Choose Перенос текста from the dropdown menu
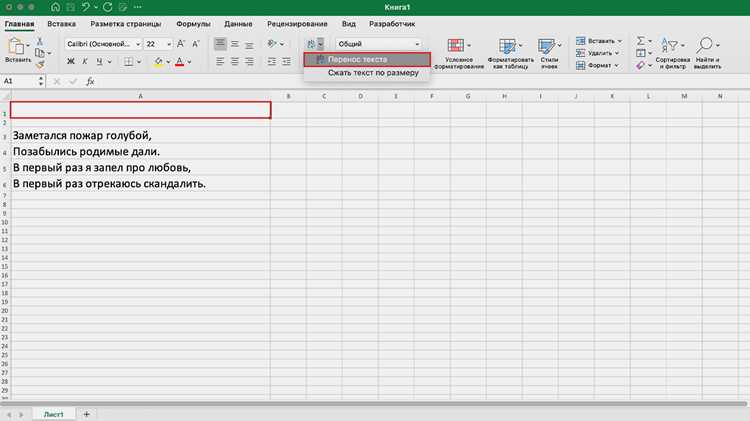 pos(367,59)
